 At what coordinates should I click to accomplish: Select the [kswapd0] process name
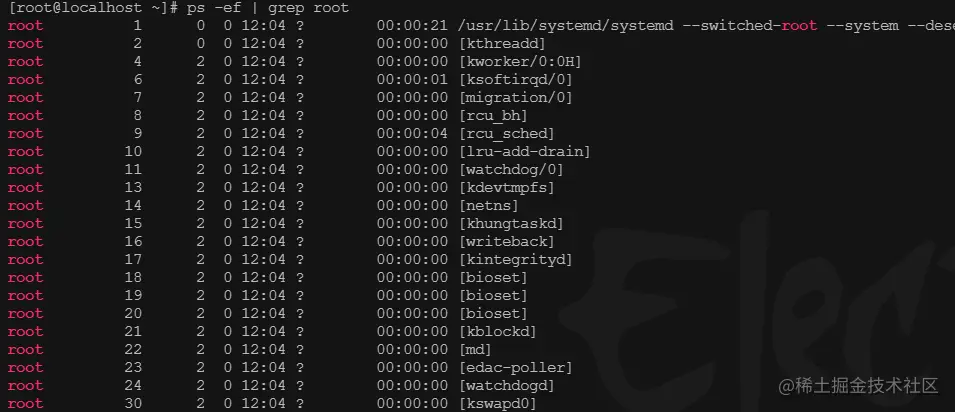tap(498, 403)
